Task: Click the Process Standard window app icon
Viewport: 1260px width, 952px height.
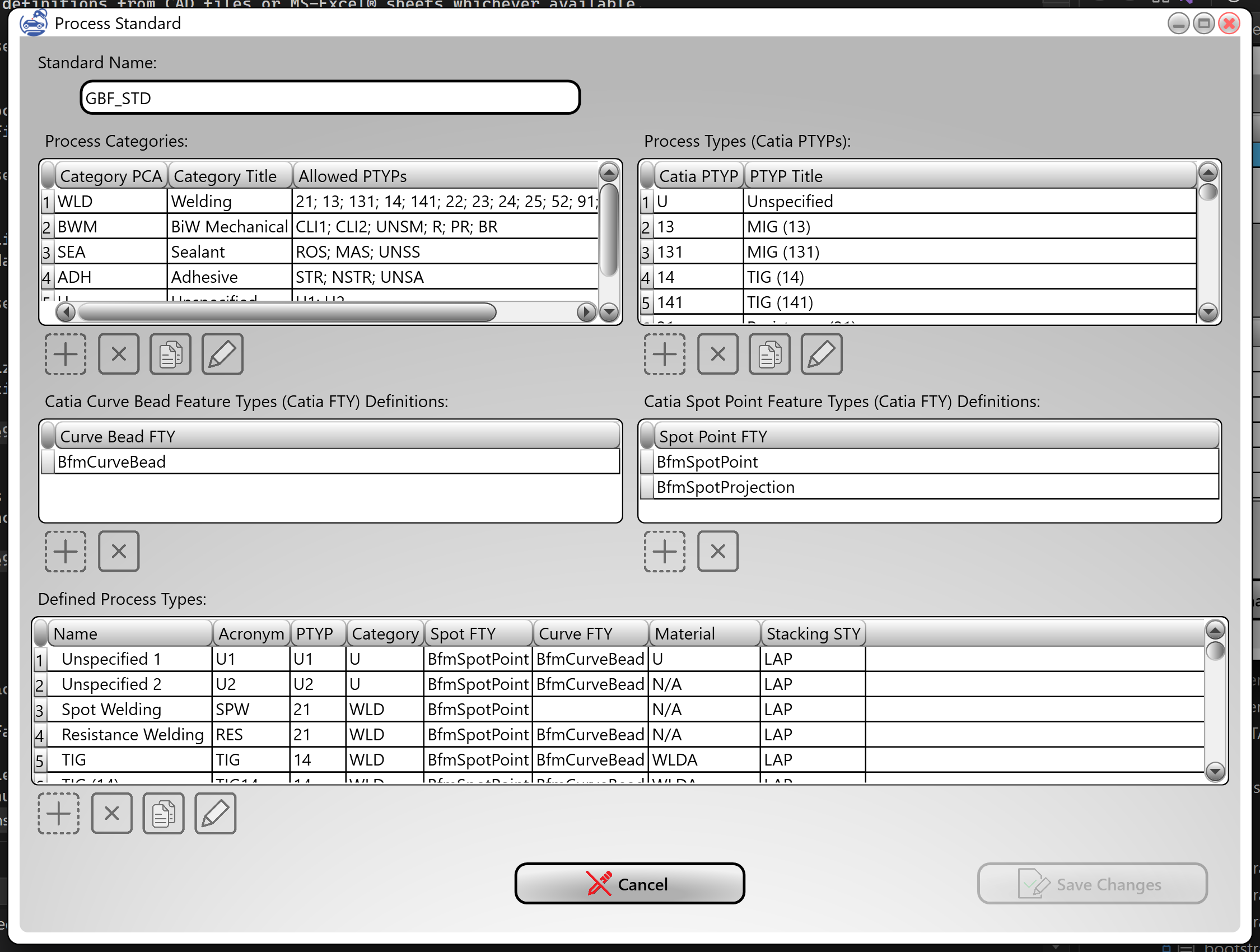Action: (33, 24)
